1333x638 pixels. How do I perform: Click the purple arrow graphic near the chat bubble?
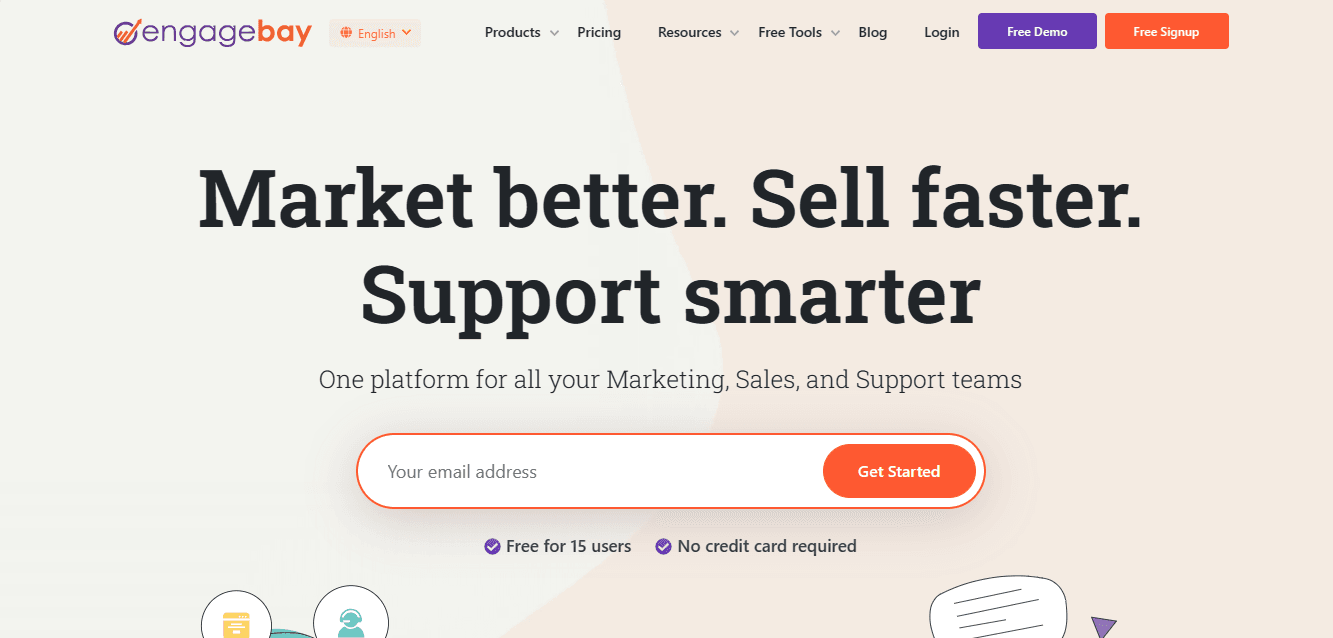(1102, 625)
